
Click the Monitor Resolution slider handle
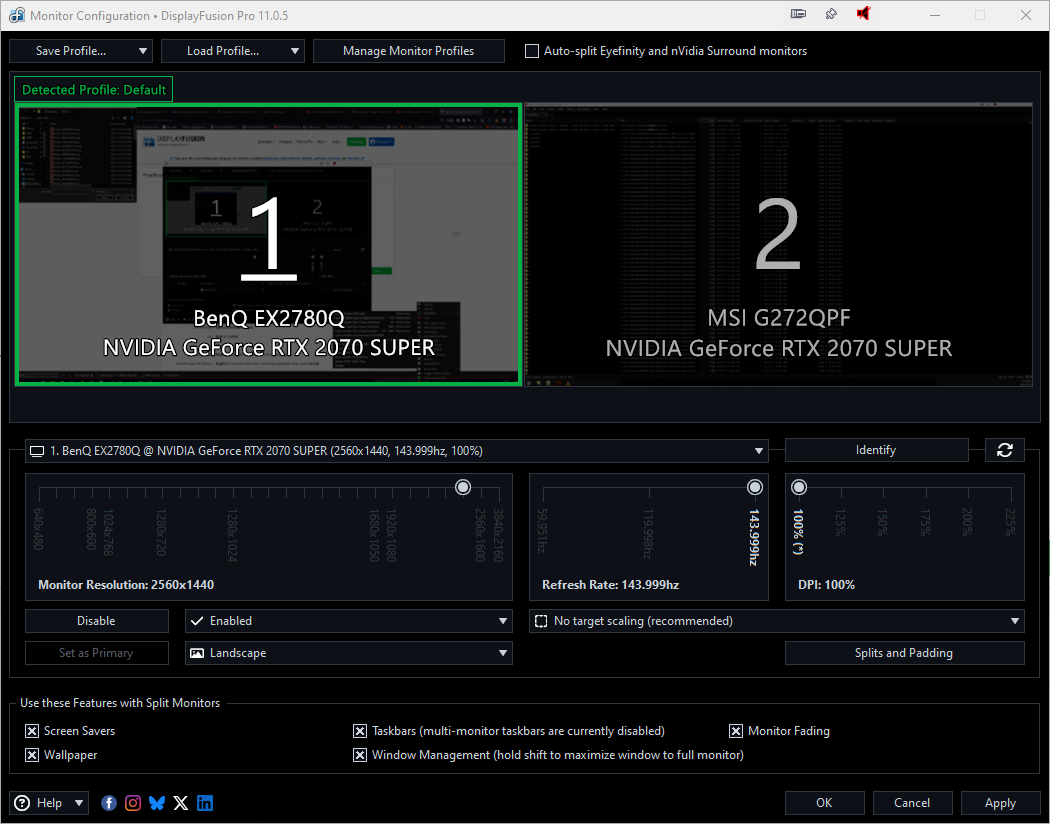point(463,487)
